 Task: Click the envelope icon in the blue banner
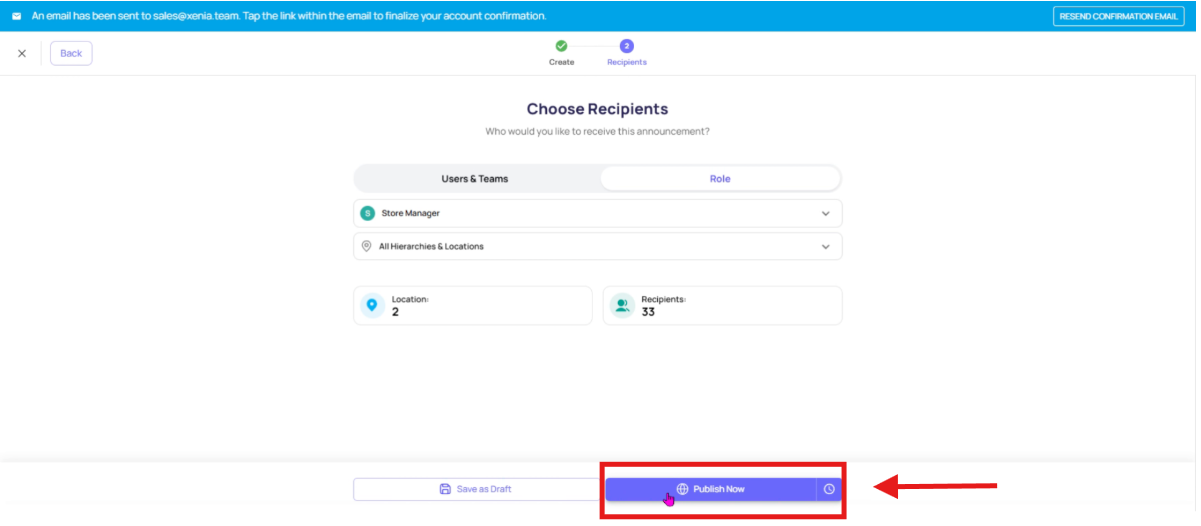tap(16, 16)
